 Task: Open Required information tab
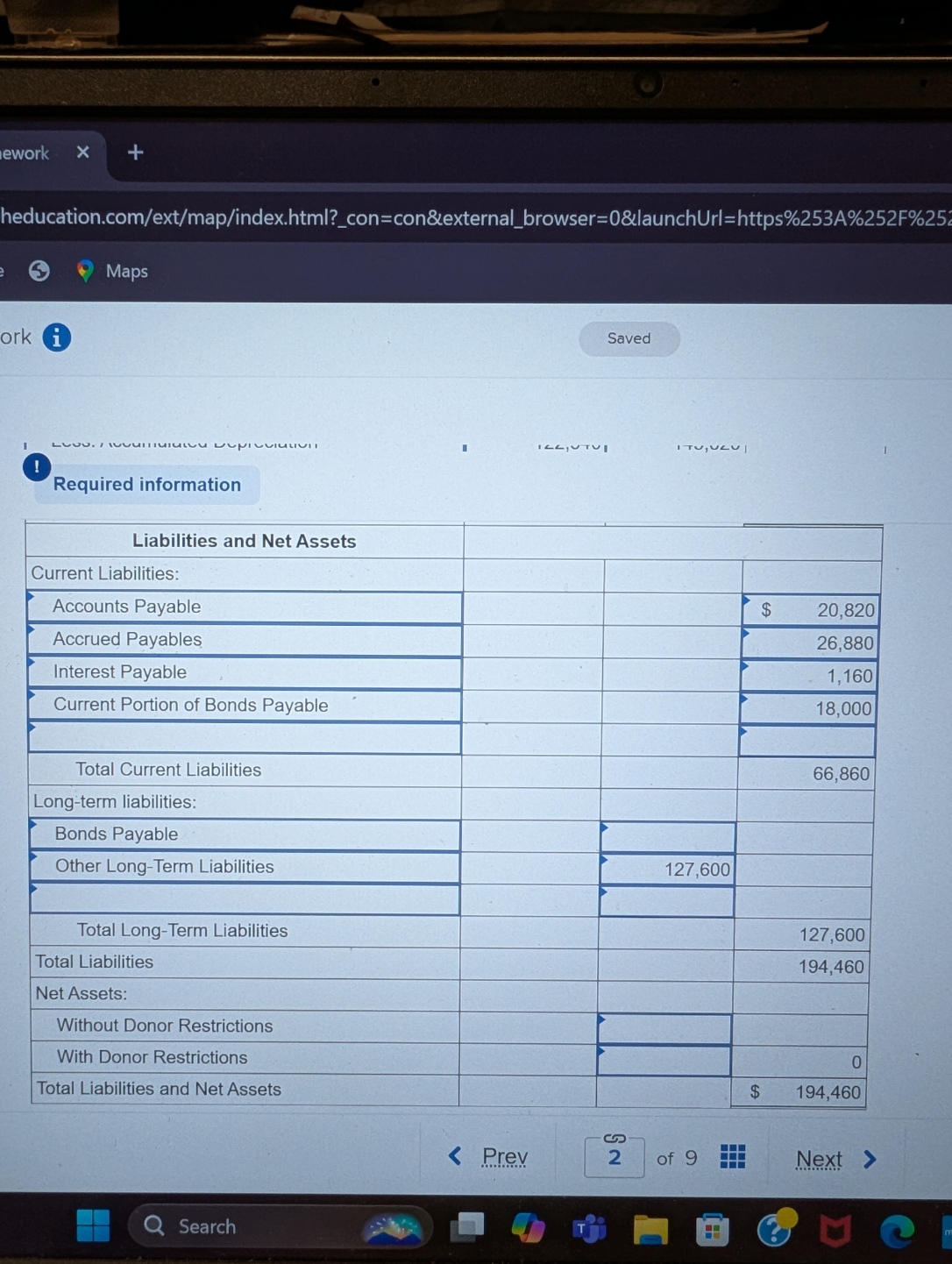click(147, 485)
